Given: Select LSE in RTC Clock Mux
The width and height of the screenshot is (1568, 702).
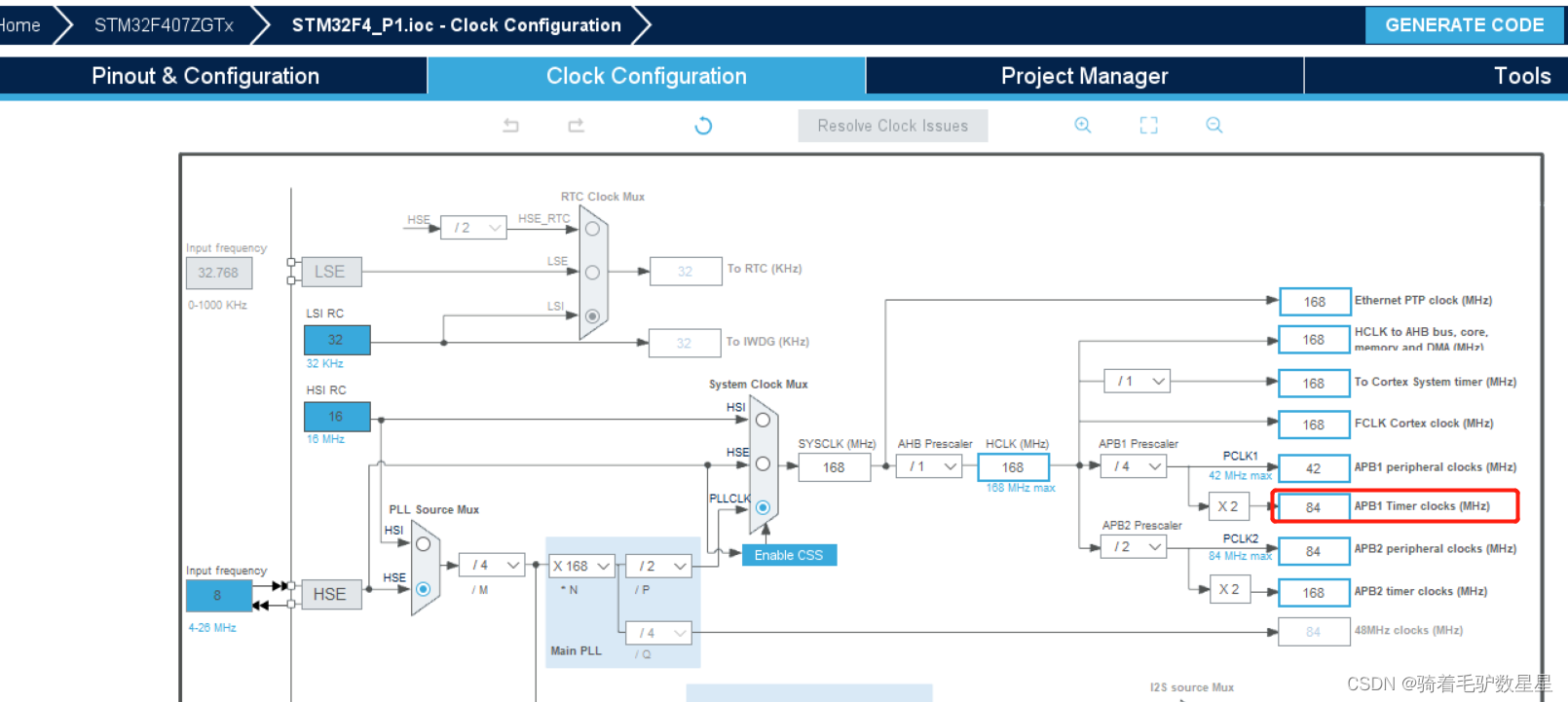Looking at the screenshot, I should click(592, 273).
